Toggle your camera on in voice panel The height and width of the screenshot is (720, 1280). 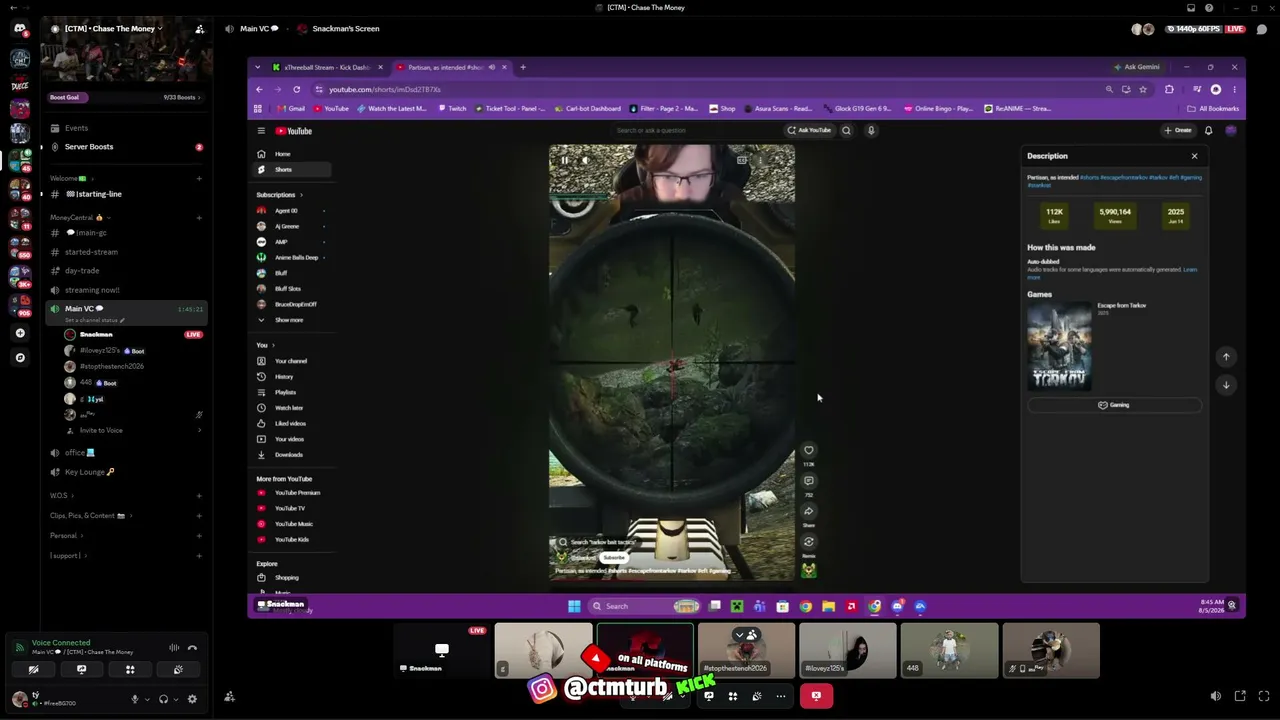point(34,670)
